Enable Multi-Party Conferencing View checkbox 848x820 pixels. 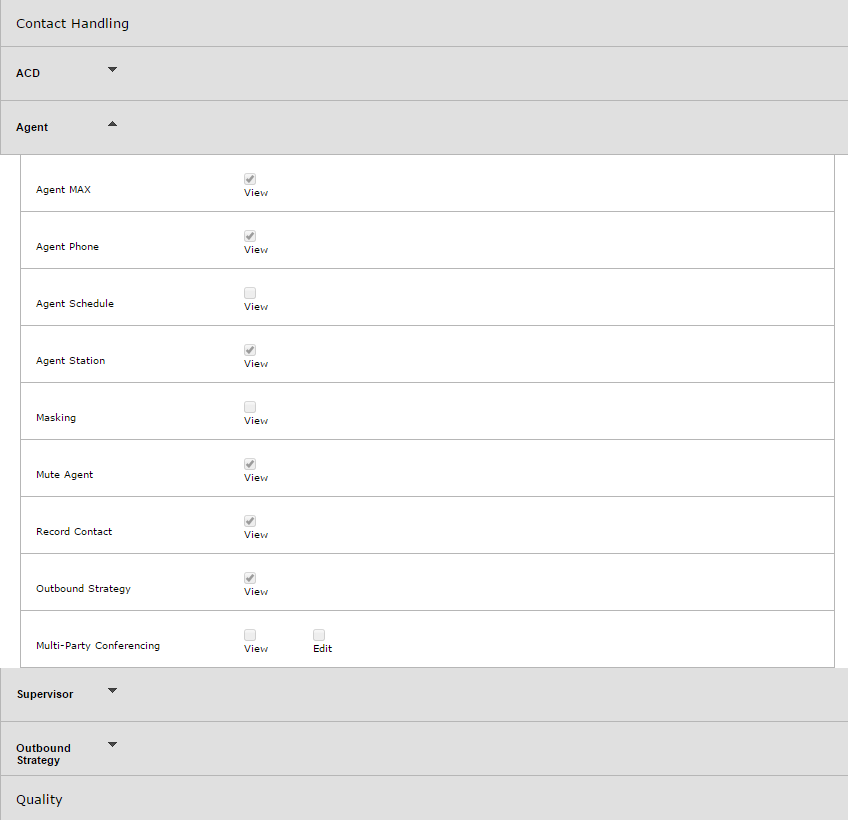coord(250,635)
